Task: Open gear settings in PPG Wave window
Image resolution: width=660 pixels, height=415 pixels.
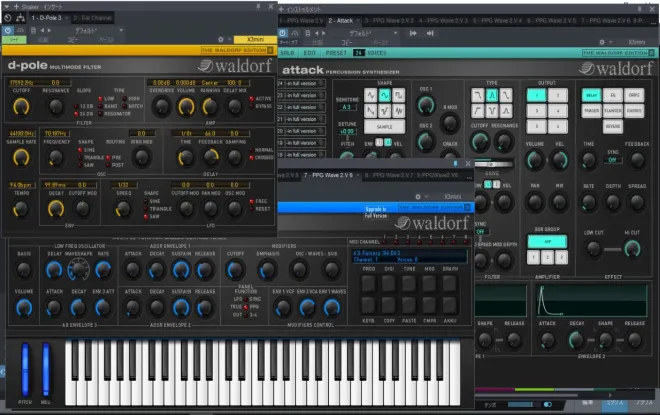Action: 418,197
